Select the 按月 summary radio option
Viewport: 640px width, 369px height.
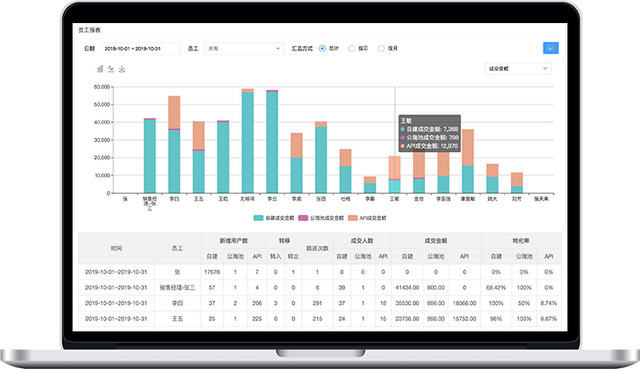coord(381,48)
